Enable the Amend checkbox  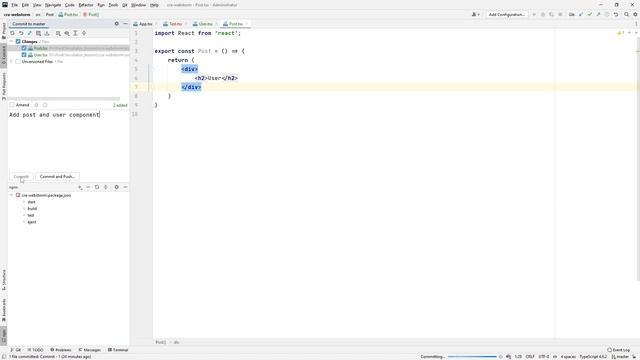[x=12, y=105]
